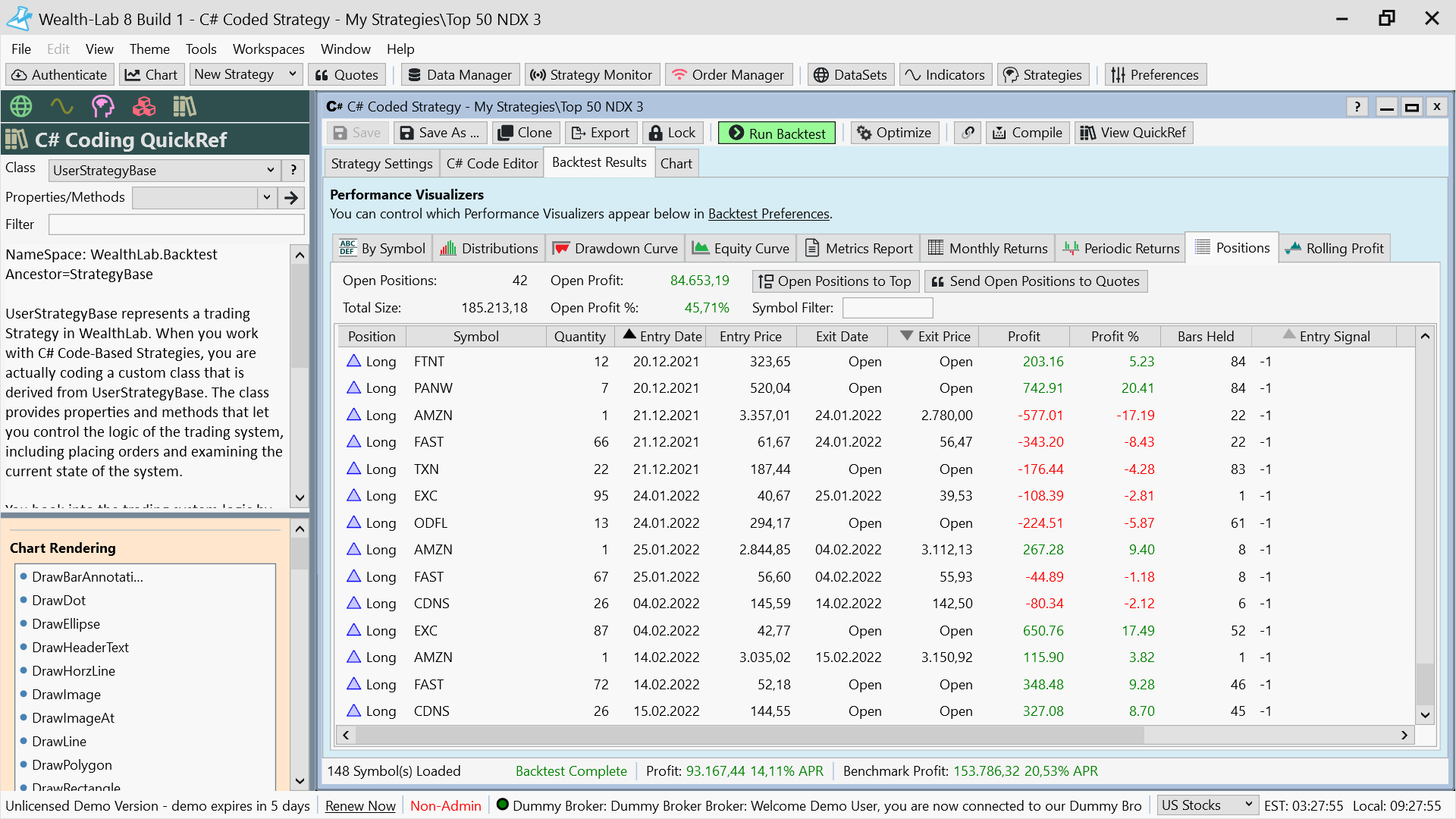Image resolution: width=1456 pixels, height=819 pixels.
Task: Click the Symbol Filter input field
Action: [887, 308]
